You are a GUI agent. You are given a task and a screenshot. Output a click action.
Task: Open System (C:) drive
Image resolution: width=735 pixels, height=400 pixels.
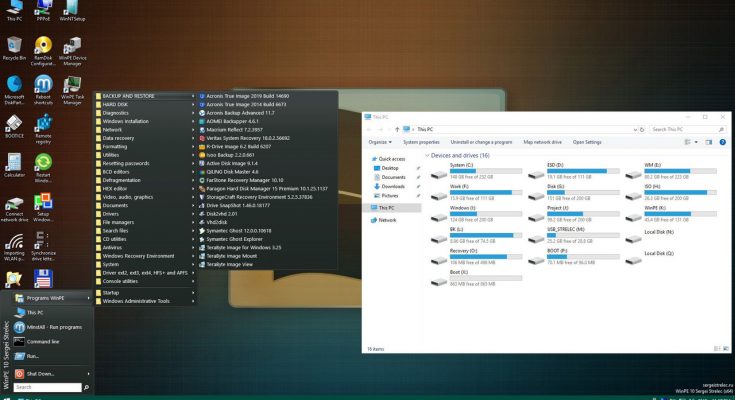point(476,171)
